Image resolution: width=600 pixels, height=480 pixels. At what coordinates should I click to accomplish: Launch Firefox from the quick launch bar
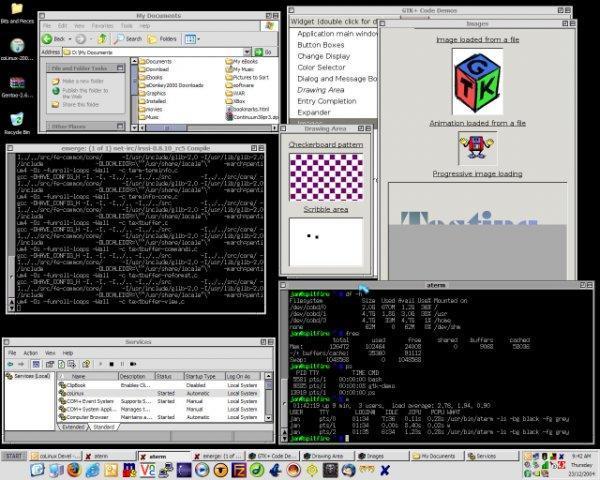click(74, 470)
